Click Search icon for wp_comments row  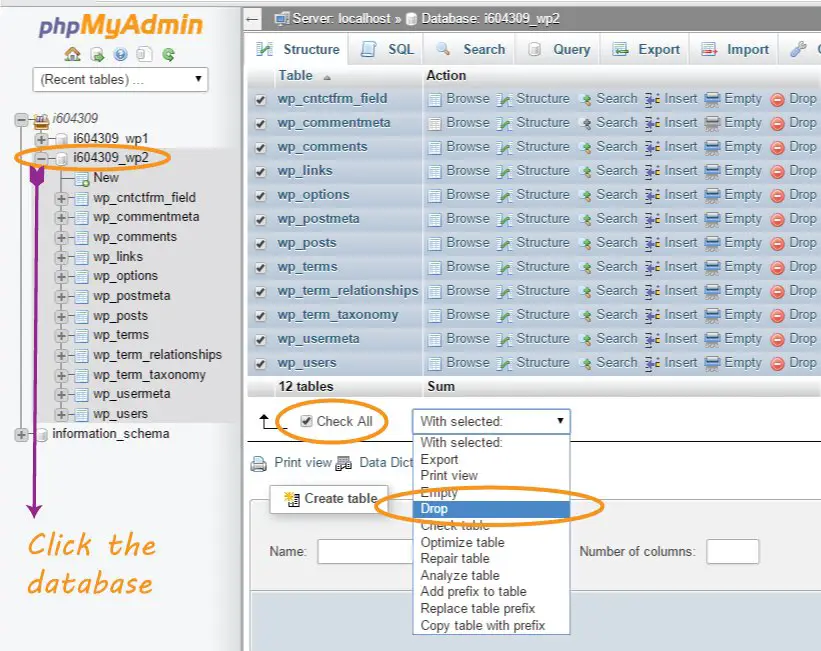[x=585, y=148]
